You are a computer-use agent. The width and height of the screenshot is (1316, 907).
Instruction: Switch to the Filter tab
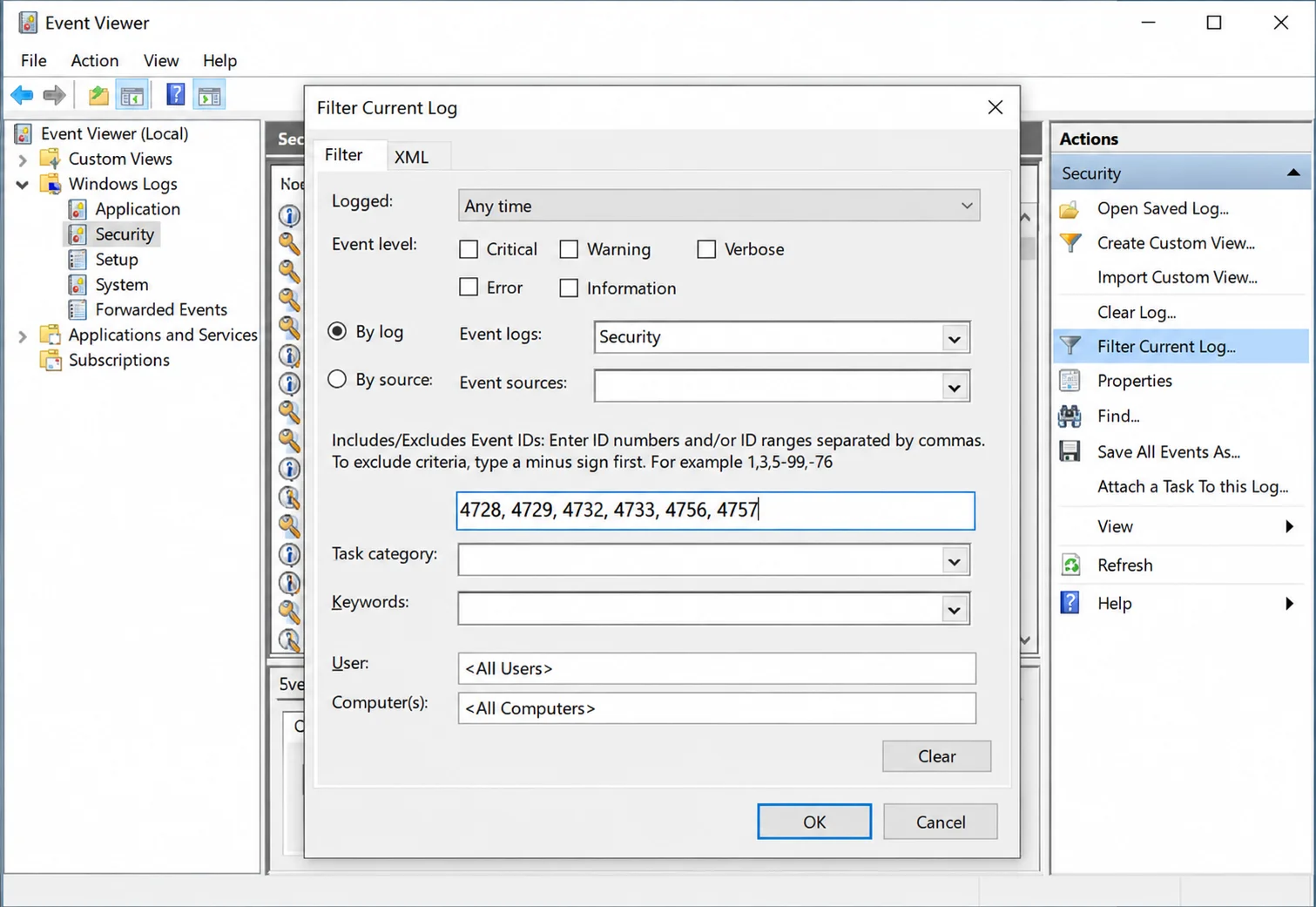click(344, 154)
